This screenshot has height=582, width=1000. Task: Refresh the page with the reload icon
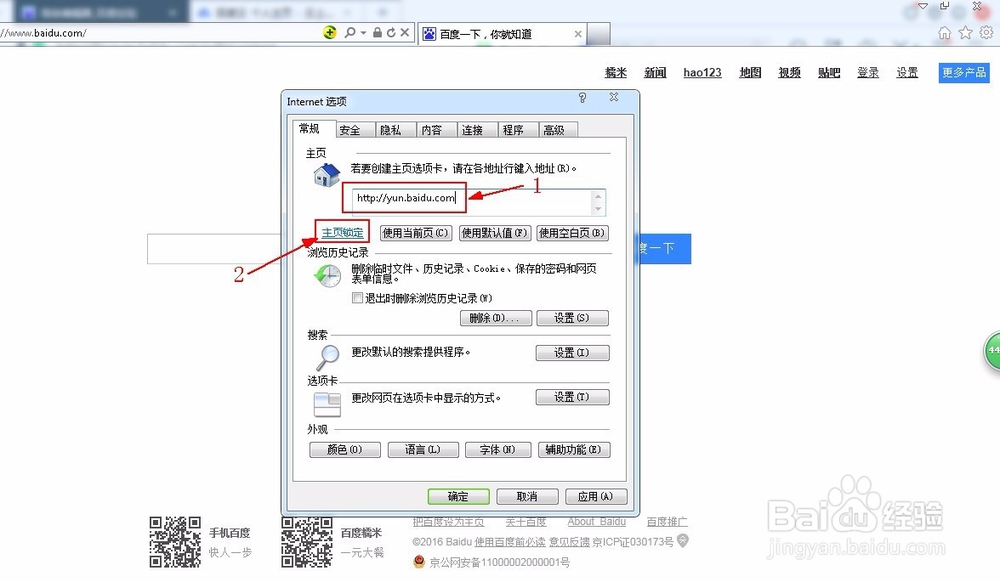point(391,33)
